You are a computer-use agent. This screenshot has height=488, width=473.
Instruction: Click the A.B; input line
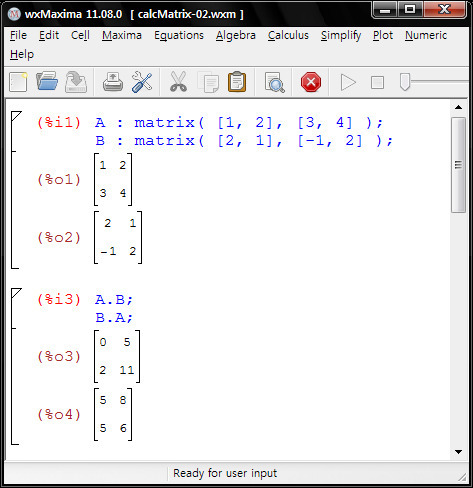(114, 300)
